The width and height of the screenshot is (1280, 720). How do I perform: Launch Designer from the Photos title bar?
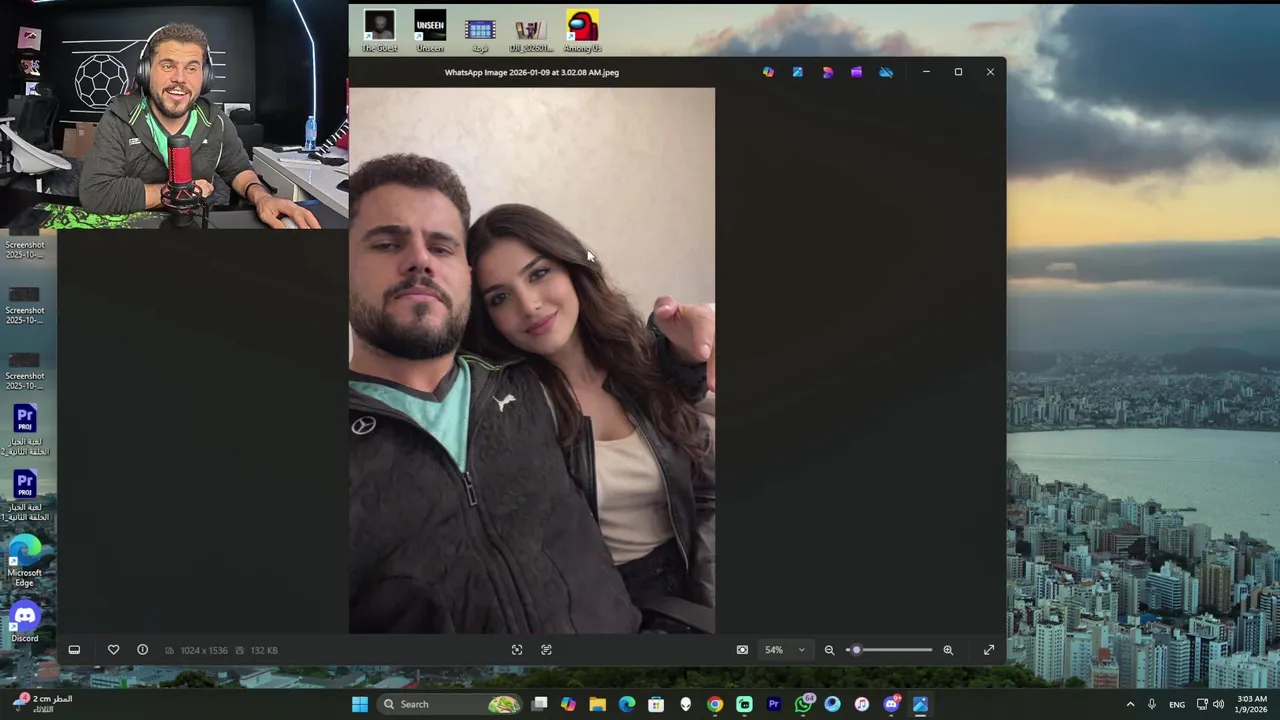coord(827,72)
